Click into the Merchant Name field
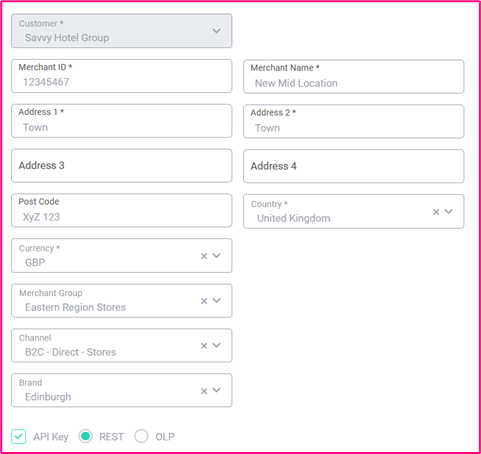Screen dimensions: 481x454 point(353,77)
